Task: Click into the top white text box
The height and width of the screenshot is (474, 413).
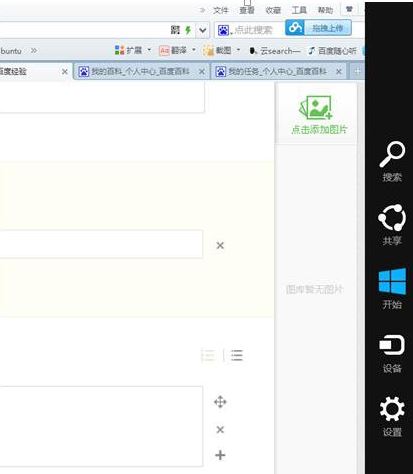Action: pyautogui.click(x=102, y=98)
